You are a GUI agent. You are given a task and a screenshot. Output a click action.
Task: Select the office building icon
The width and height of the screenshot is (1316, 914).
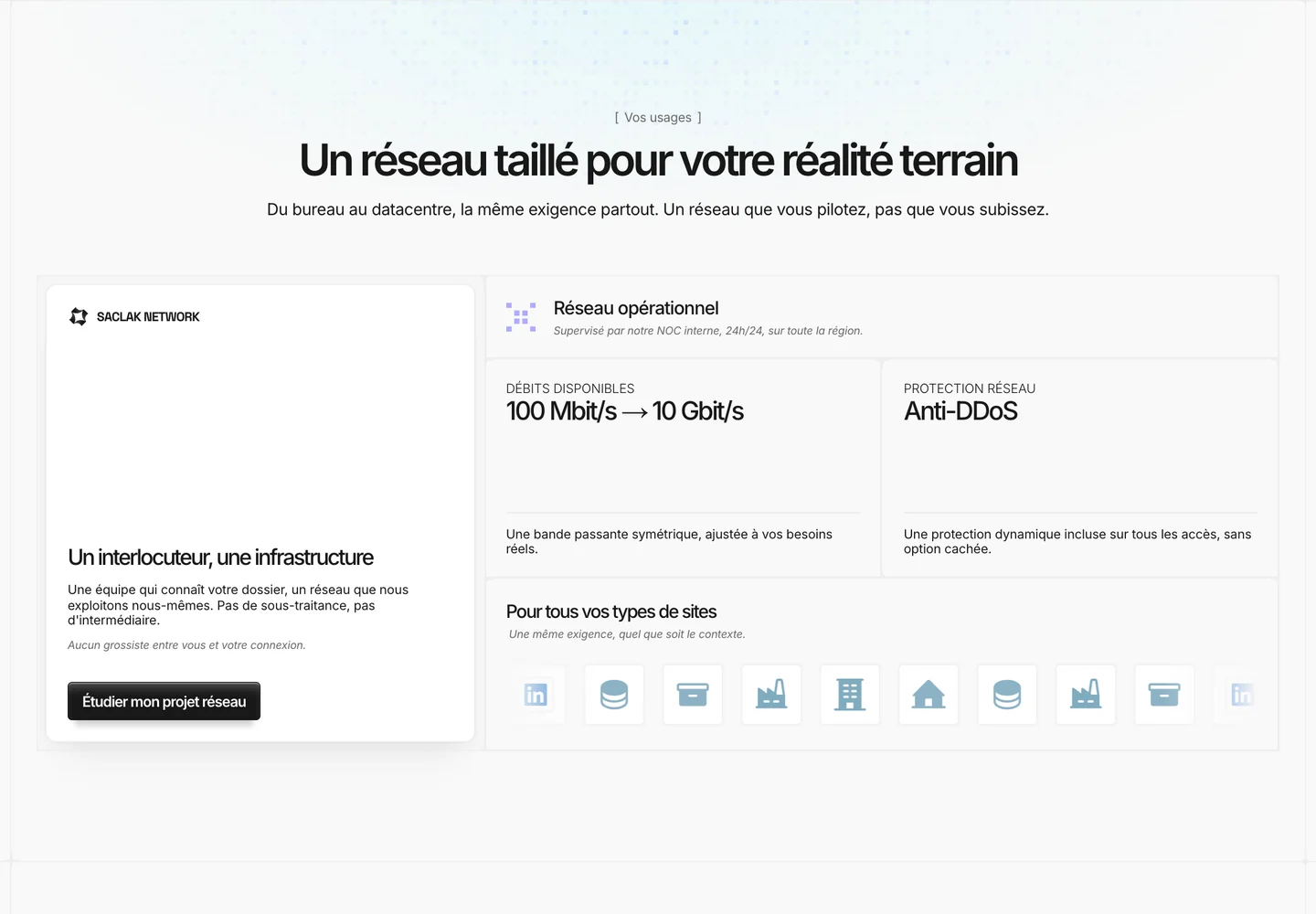click(x=850, y=695)
